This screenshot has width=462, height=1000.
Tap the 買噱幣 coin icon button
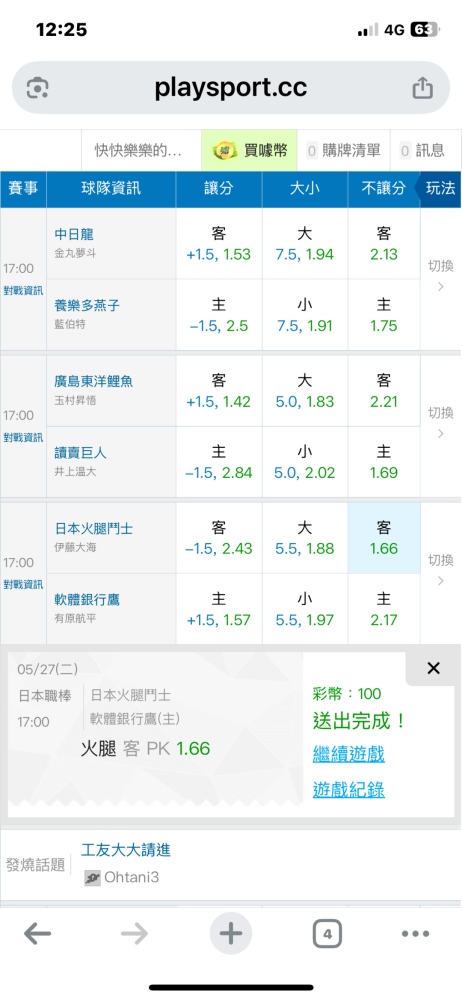click(x=250, y=151)
